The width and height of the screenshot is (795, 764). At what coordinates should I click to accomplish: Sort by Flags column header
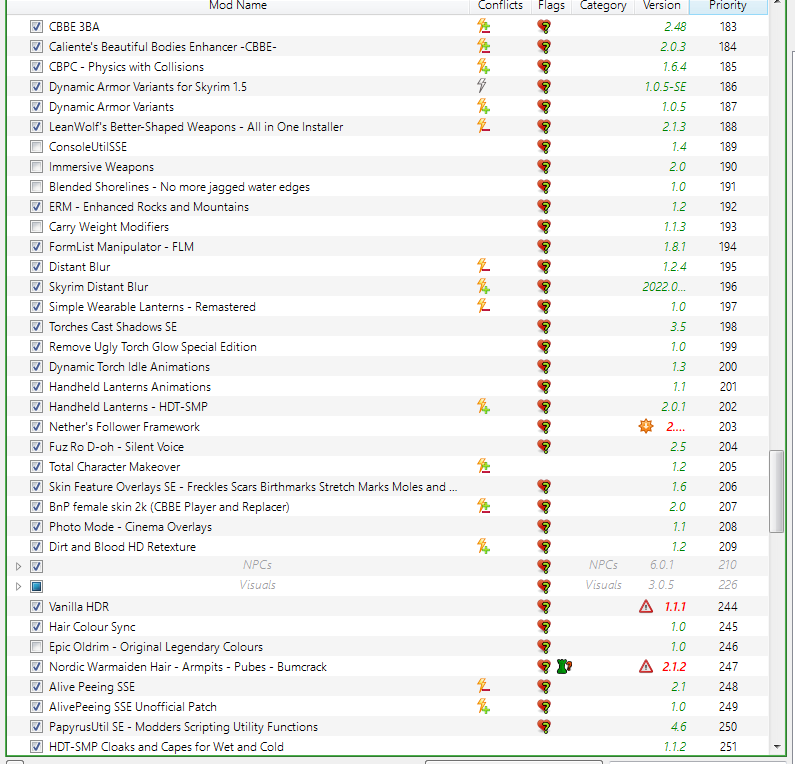pos(551,6)
